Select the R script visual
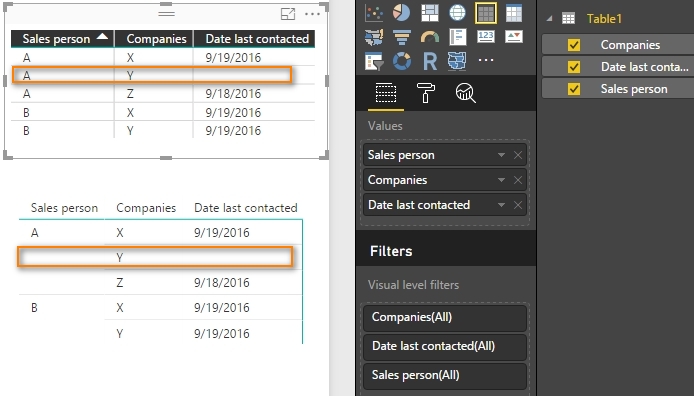694x396 pixels. pyautogui.click(x=429, y=61)
